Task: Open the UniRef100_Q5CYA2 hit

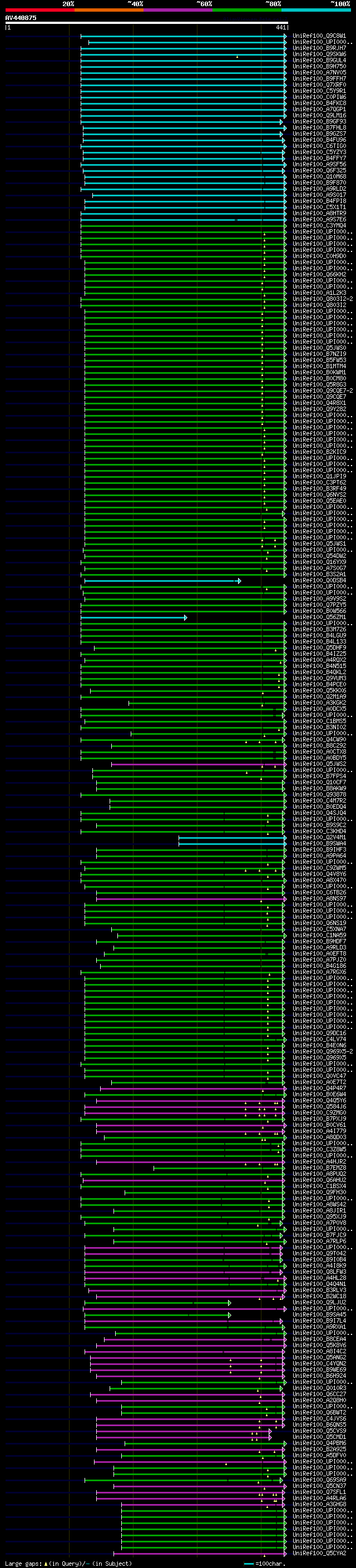Action: [319, 1554]
